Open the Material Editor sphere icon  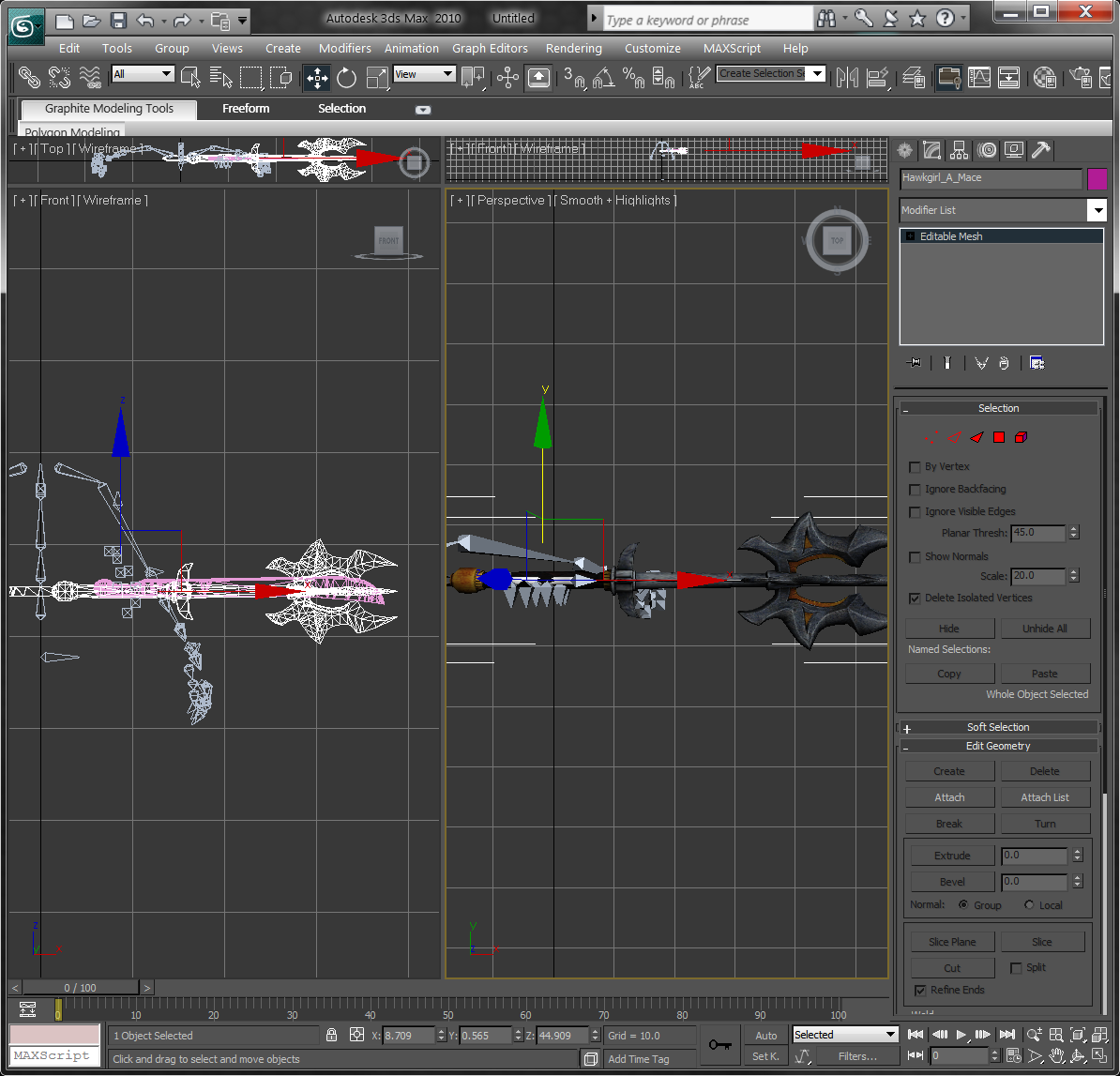(x=1044, y=77)
